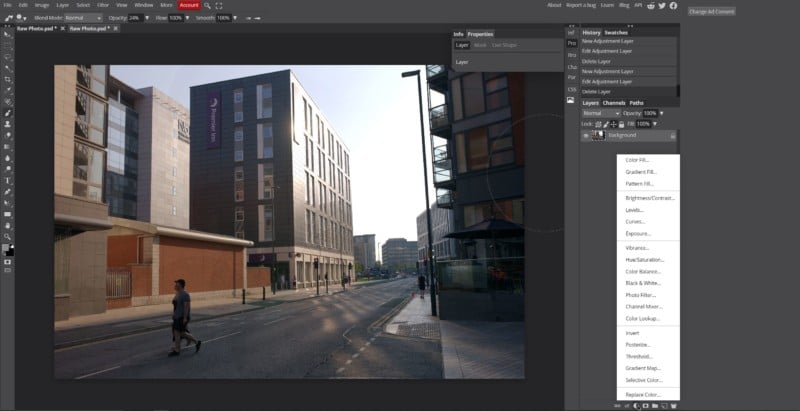Switch to the Channels tab
The image size is (800, 411).
click(614, 102)
